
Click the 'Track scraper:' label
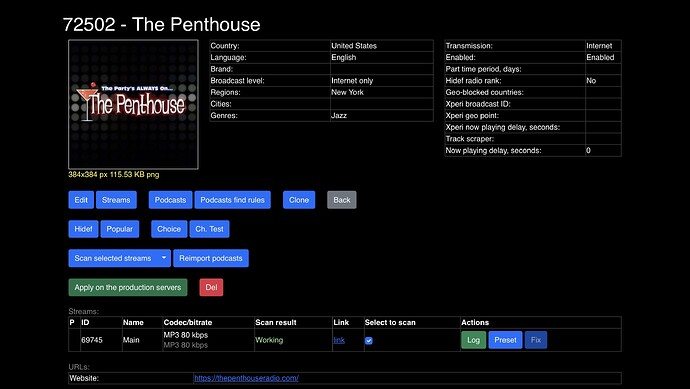point(470,139)
